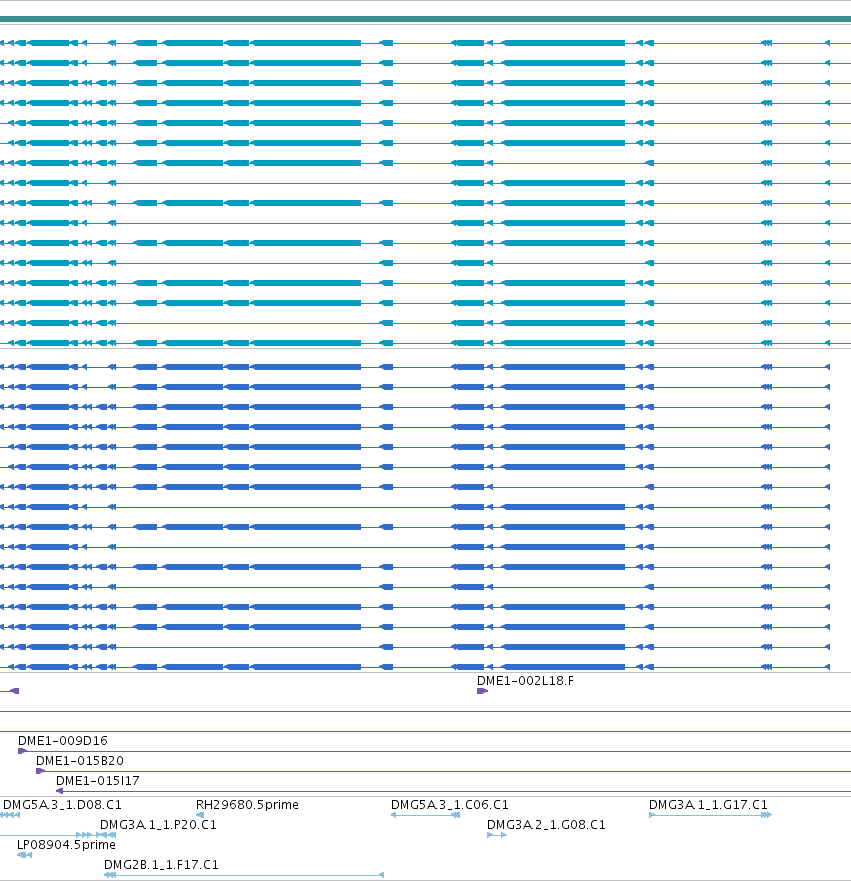
Task: Select the DME1-009D16 clone label
Action: pyautogui.click(x=62, y=741)
